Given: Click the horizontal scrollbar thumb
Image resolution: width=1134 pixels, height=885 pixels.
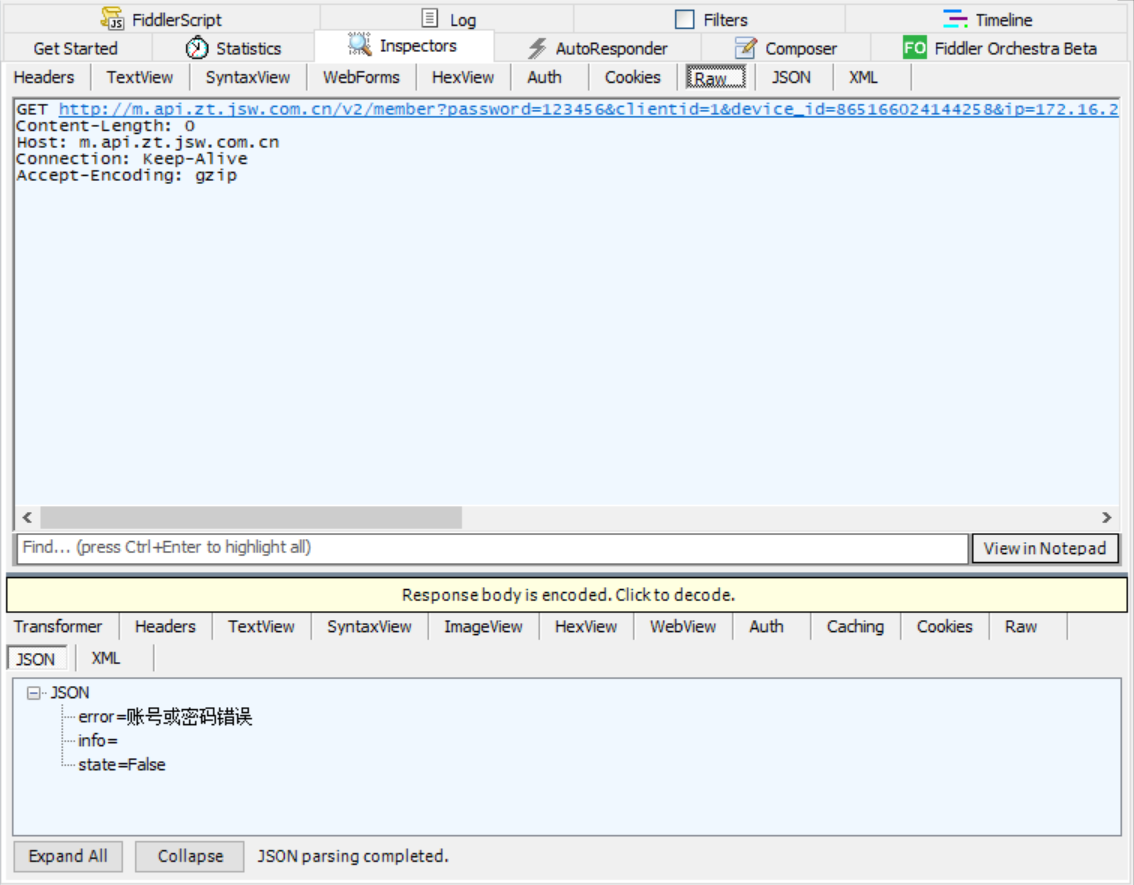Looking at the screenshot, I should (x=251, y=517).
